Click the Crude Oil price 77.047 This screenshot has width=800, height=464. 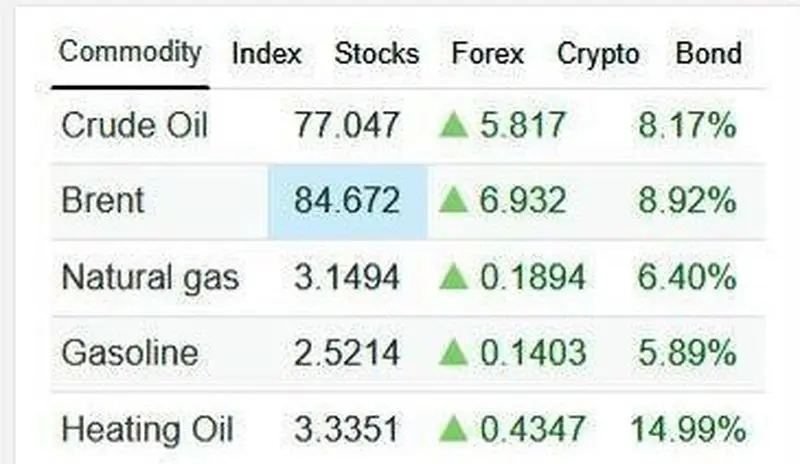(x=347, y=126)
